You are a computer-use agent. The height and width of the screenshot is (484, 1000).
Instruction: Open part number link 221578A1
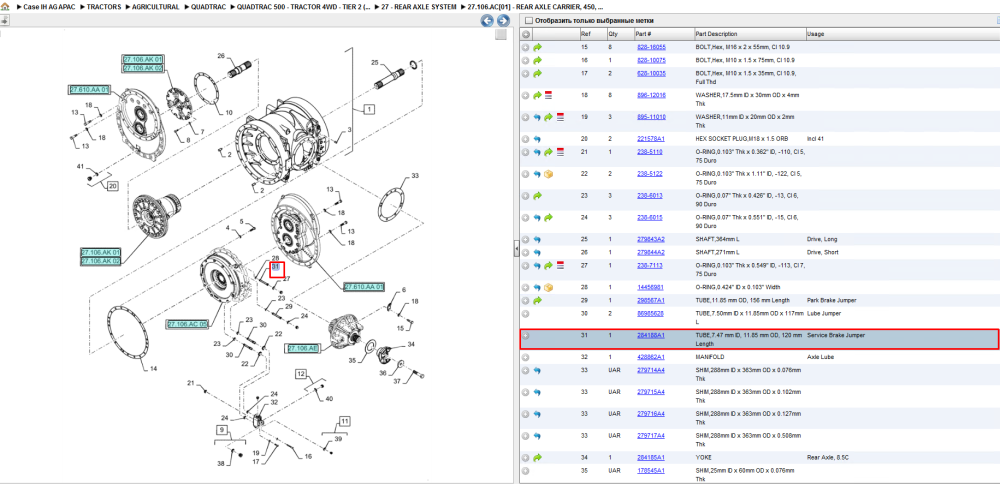(x=651, y=139)
